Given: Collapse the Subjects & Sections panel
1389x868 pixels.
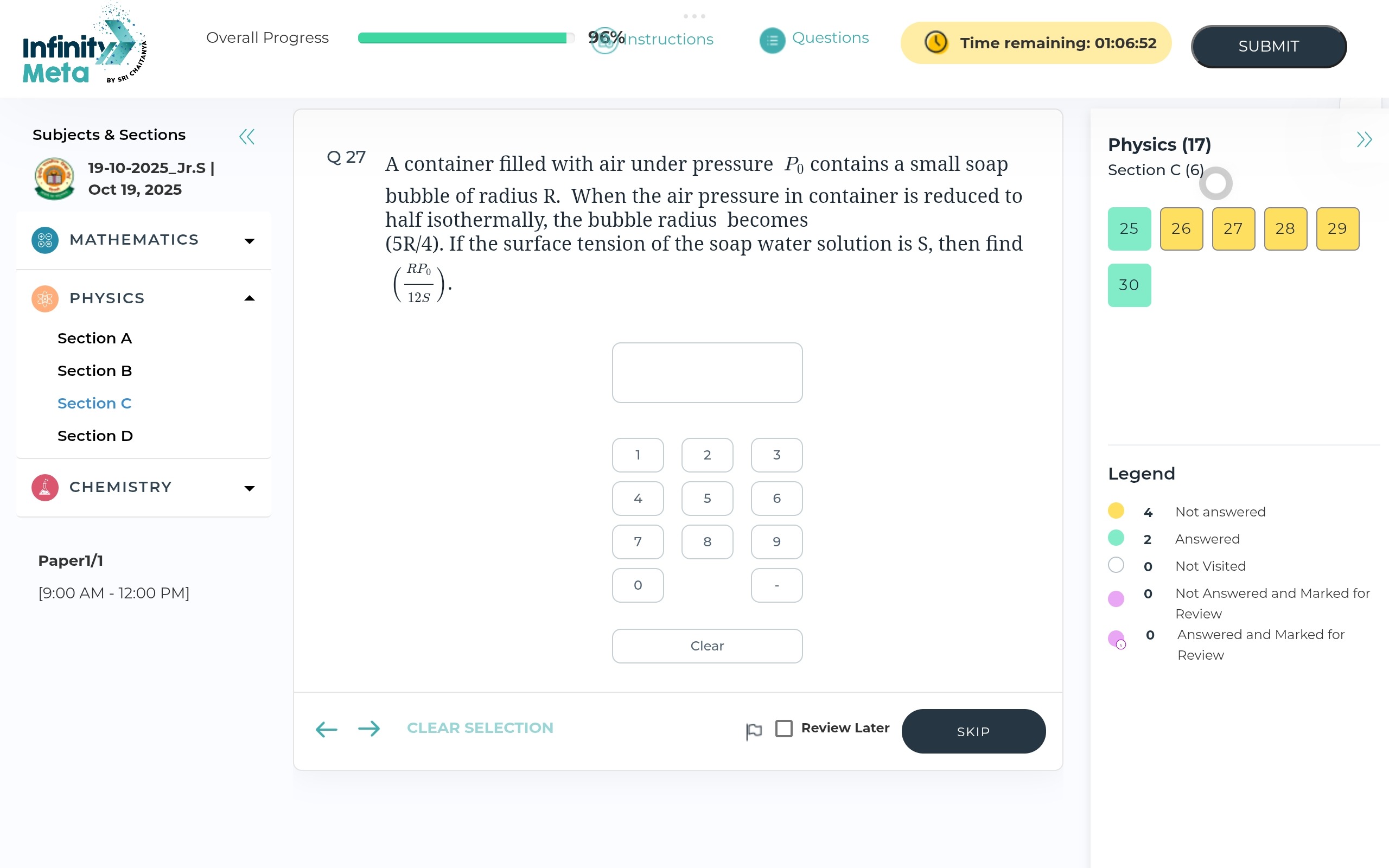Looking at the screenshot, I should [247, 137].
